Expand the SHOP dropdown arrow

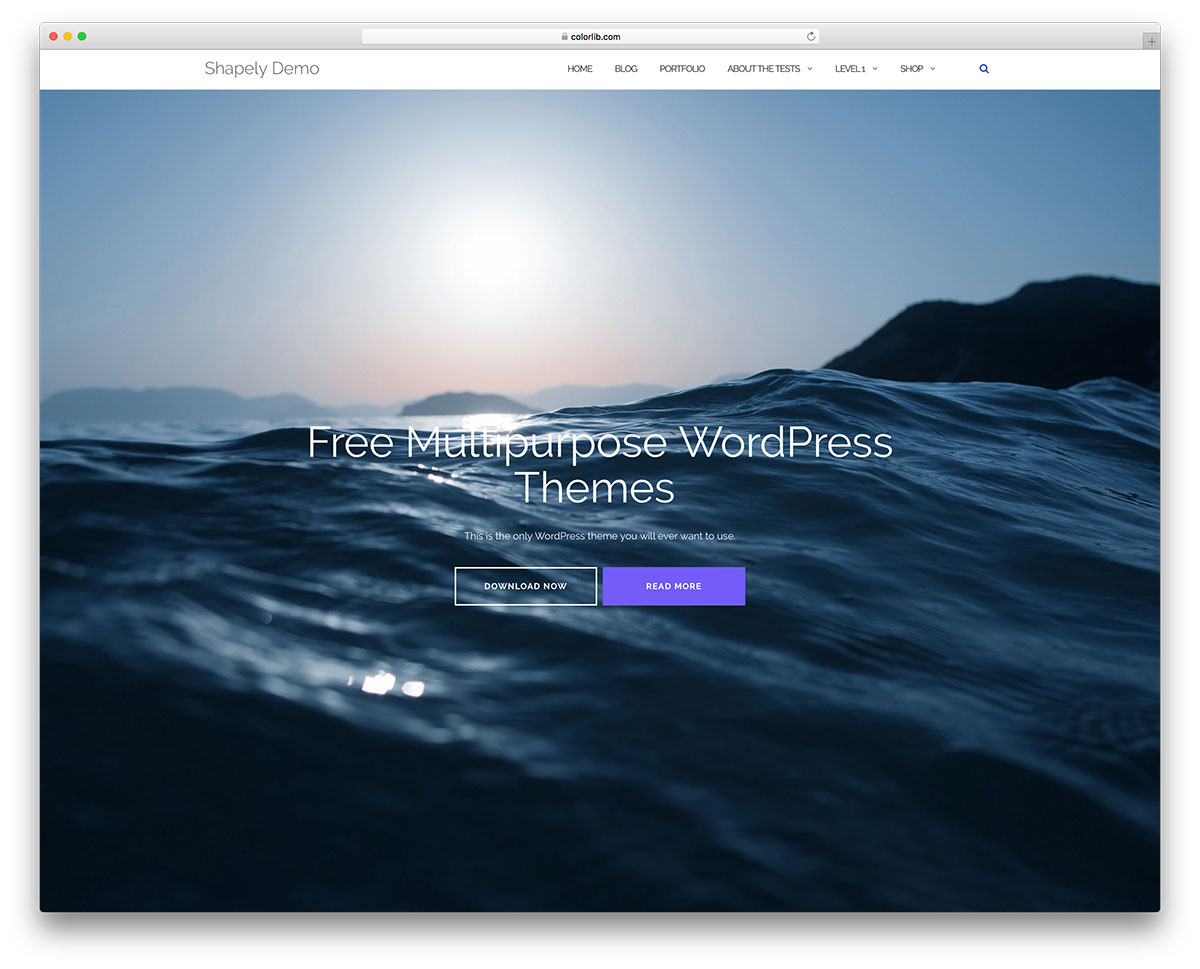tap(933, 69)
